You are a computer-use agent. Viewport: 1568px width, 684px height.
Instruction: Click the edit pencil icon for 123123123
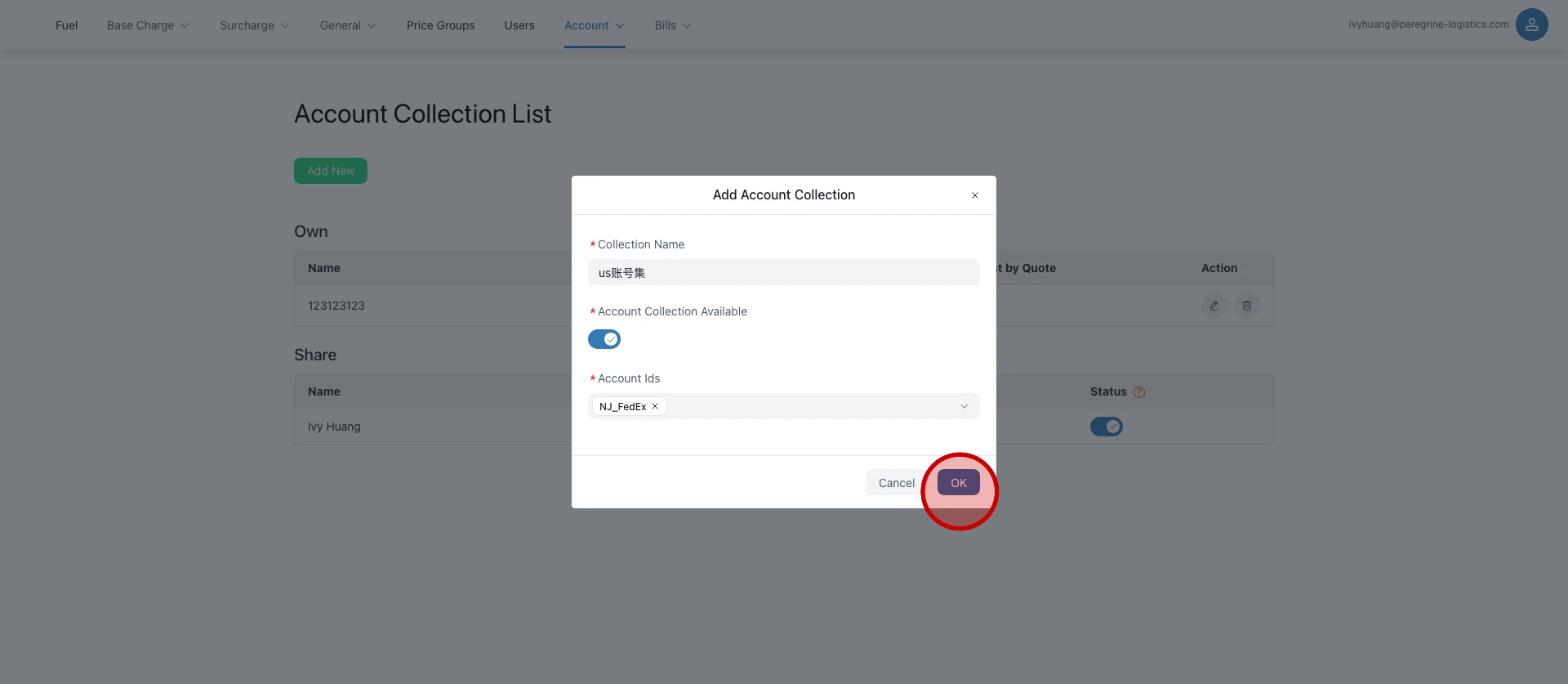(1214, 306)
